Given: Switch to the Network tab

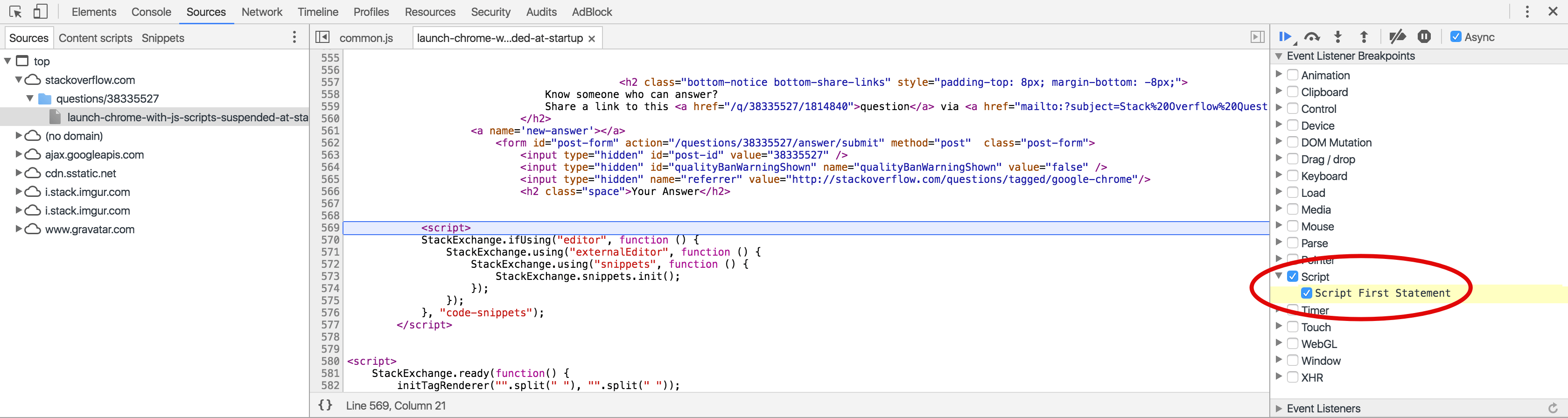Looking at the screenshot, I should pyautogui.click(x=262, y=12).
